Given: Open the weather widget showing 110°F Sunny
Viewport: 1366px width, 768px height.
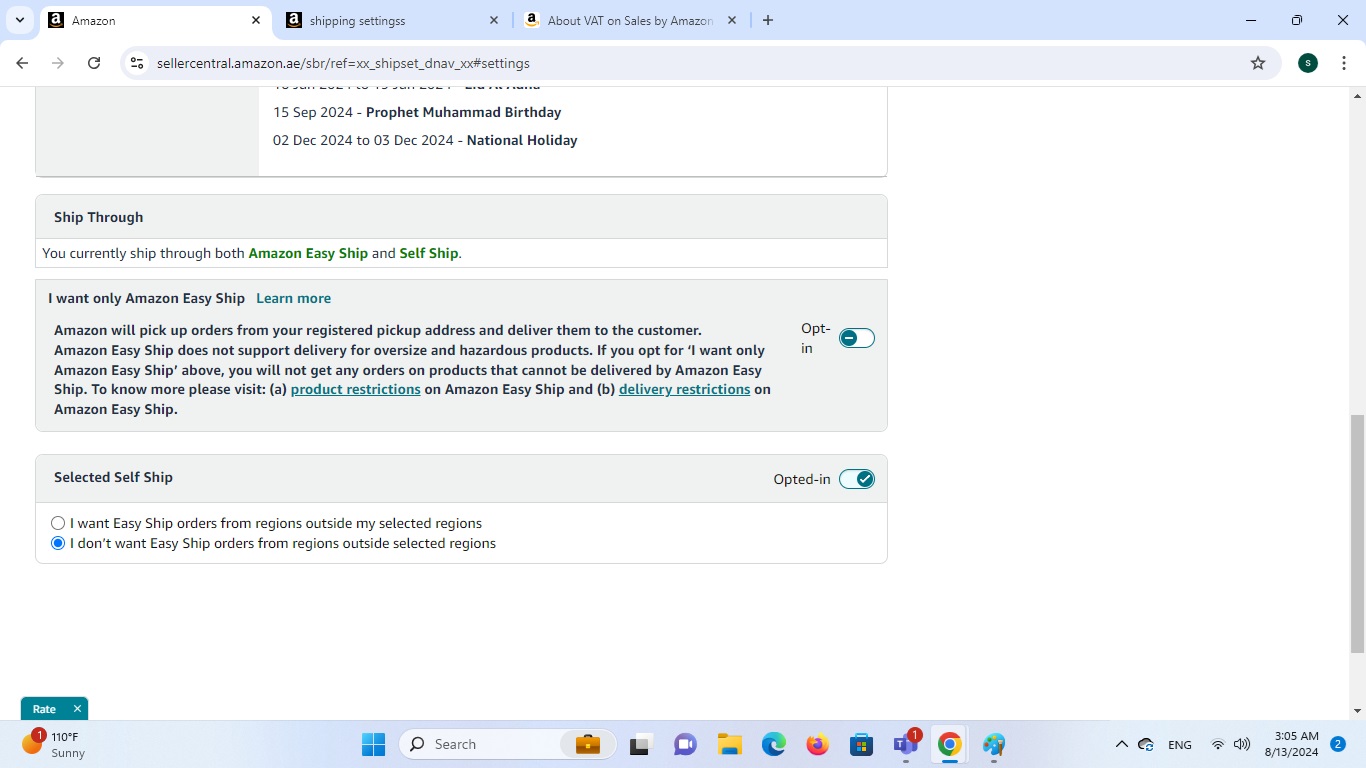Looking at the screenshot, I should (x=55, y=744).
